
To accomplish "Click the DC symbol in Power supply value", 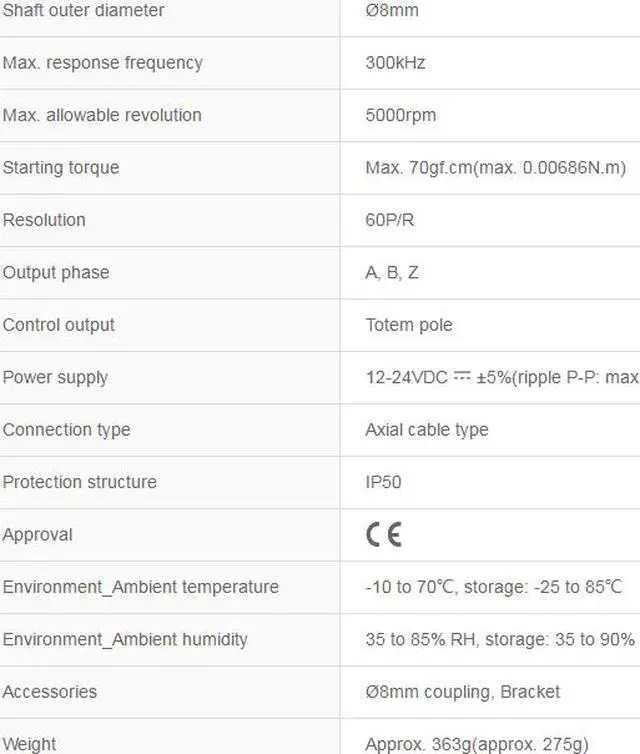I will point(462,377).
